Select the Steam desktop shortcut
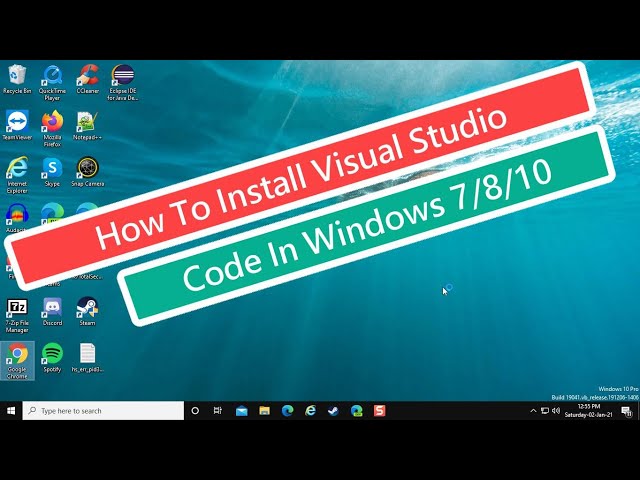640x480 pixels. tap(87, 312)
